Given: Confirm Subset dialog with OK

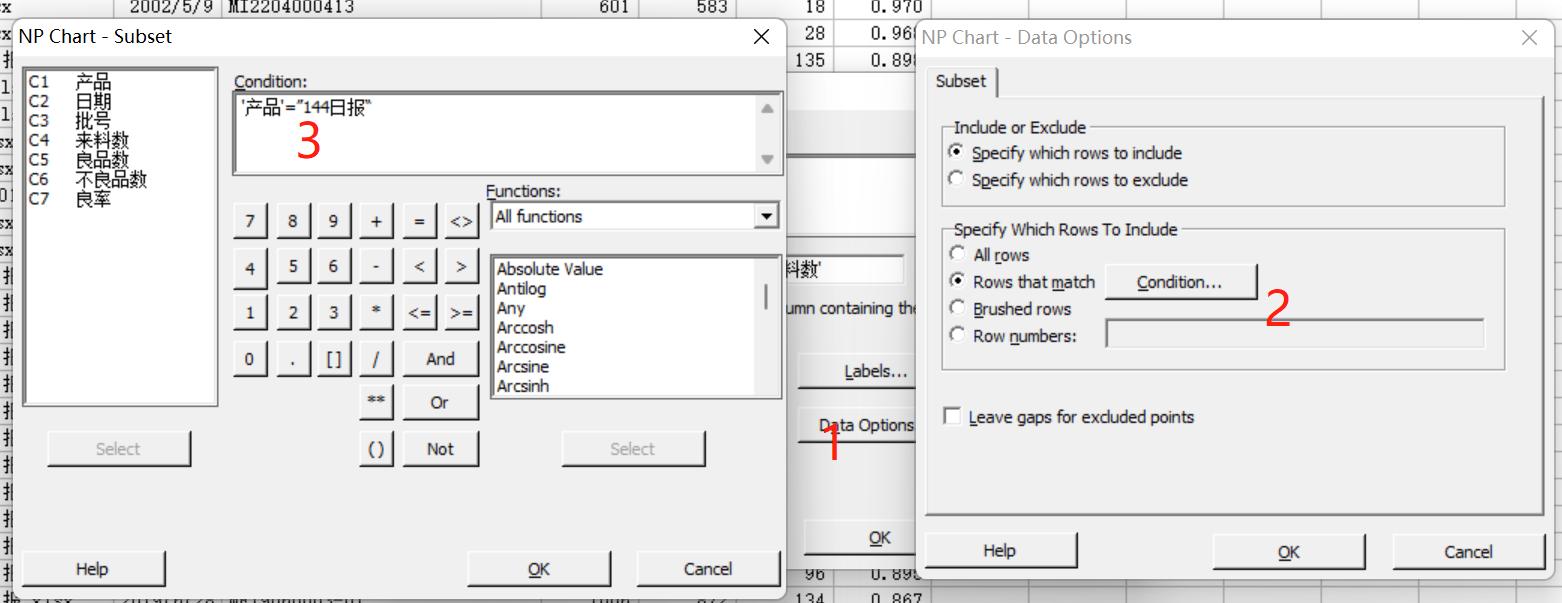Looking at the screenshot, I should 539,569.
